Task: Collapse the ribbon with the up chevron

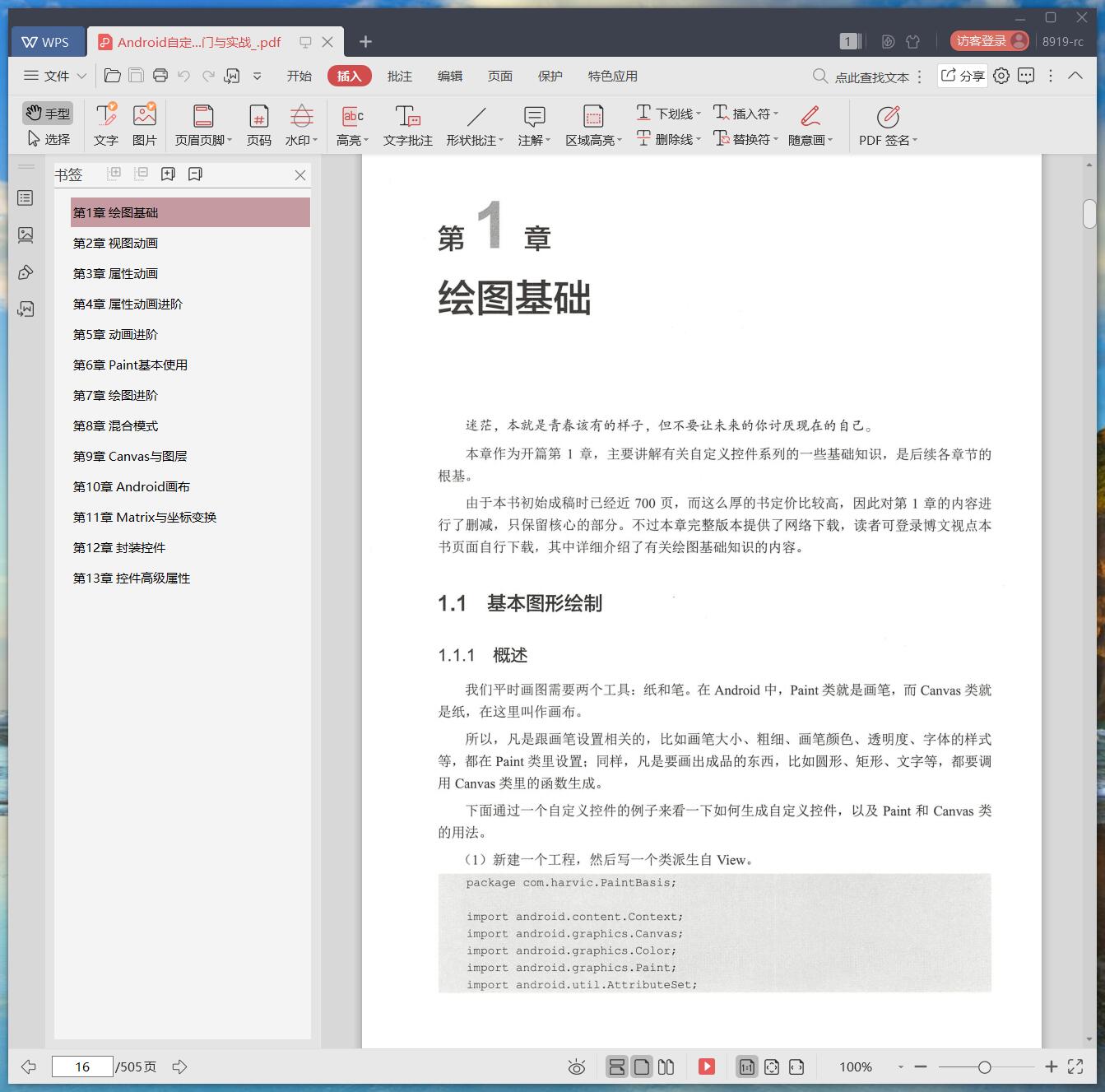Action: pyautogui.click(x=1075, y=76)
